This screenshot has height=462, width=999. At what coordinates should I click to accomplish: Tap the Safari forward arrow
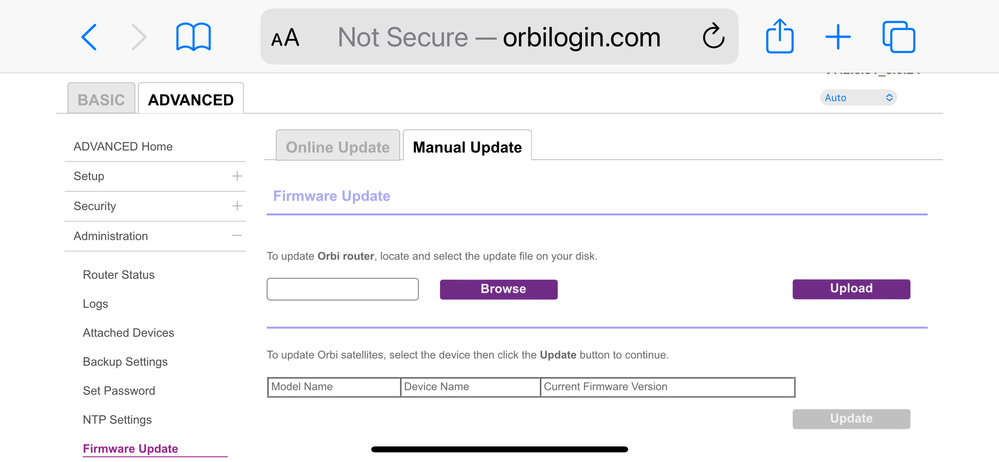[x=139, y=38]
